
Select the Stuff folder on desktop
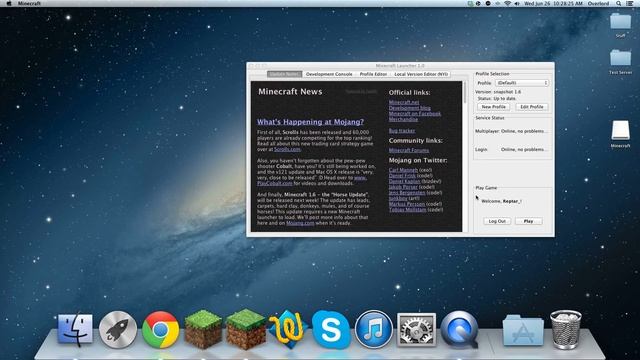[x=620, y=25]
